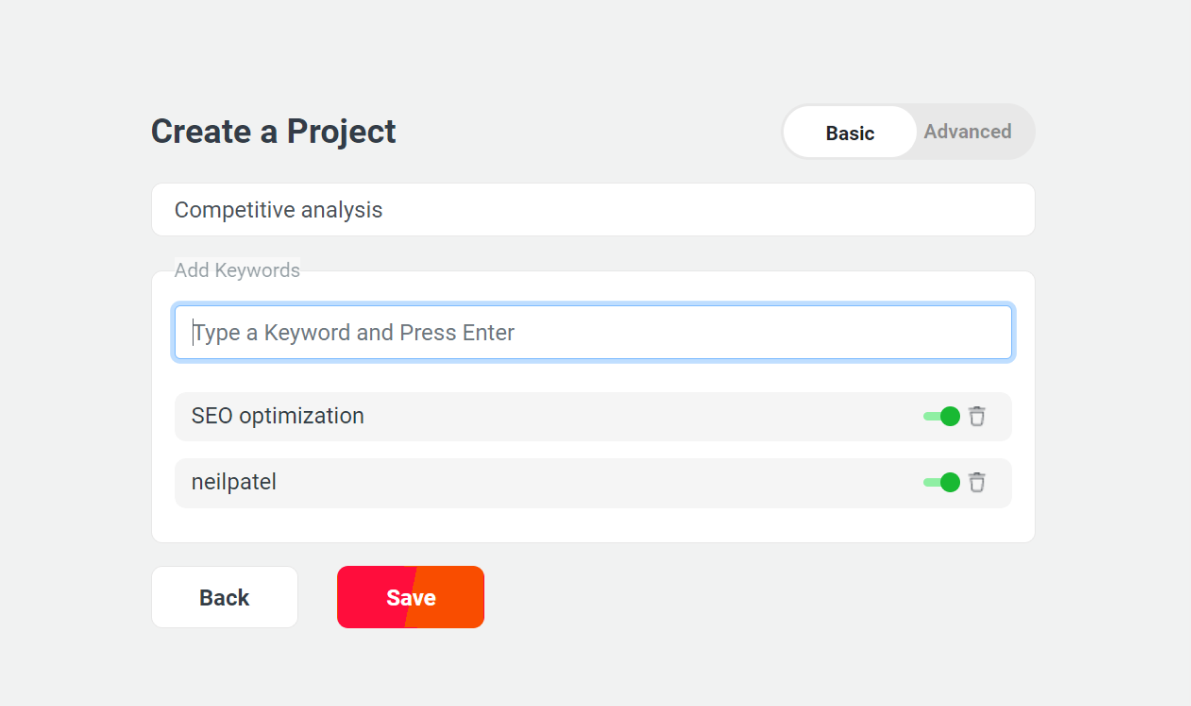Click the green knob on SEO optimization switch
Viewport: 1191px width, 706px height.
[950, 416]
